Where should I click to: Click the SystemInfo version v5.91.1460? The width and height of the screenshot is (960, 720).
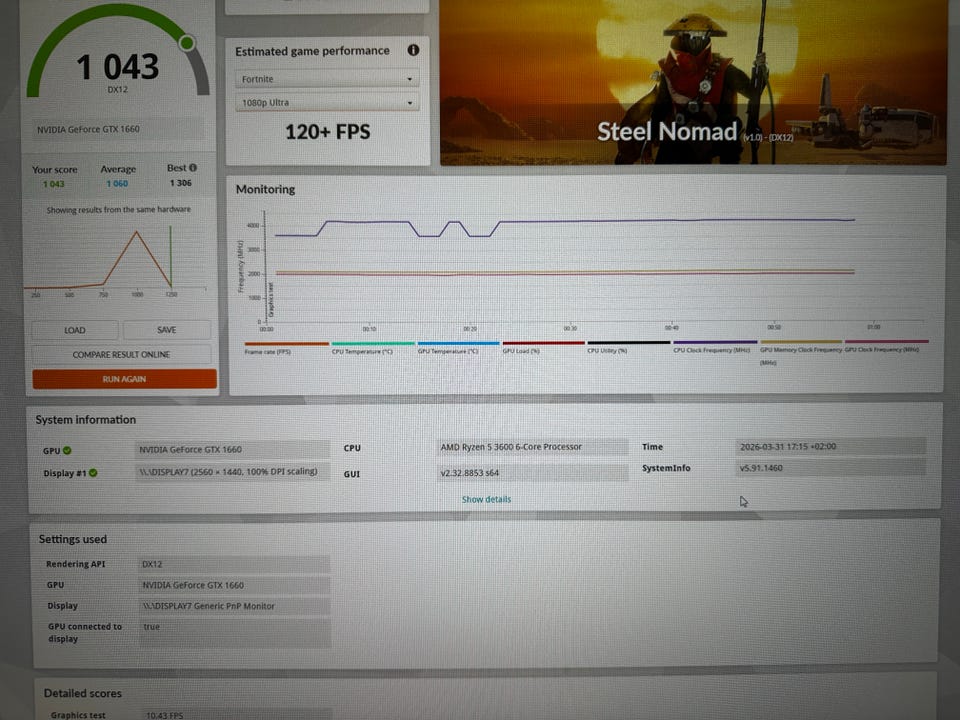[x=830, y=468]
